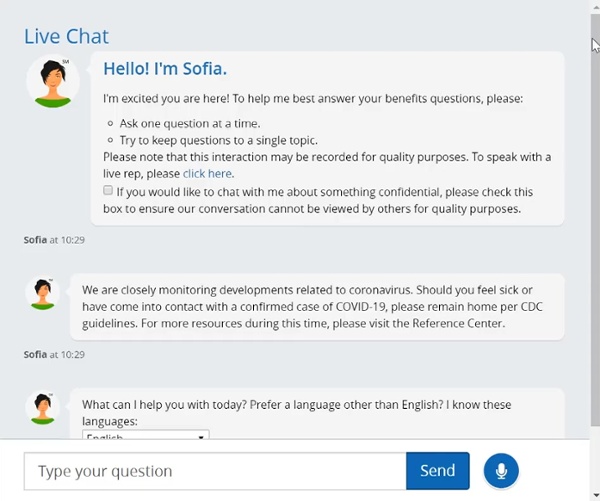The width and height of the screenshot is (600, 501).
Task: Click the 'Ask one question at a time' bullet
Action: coord(188,123)
